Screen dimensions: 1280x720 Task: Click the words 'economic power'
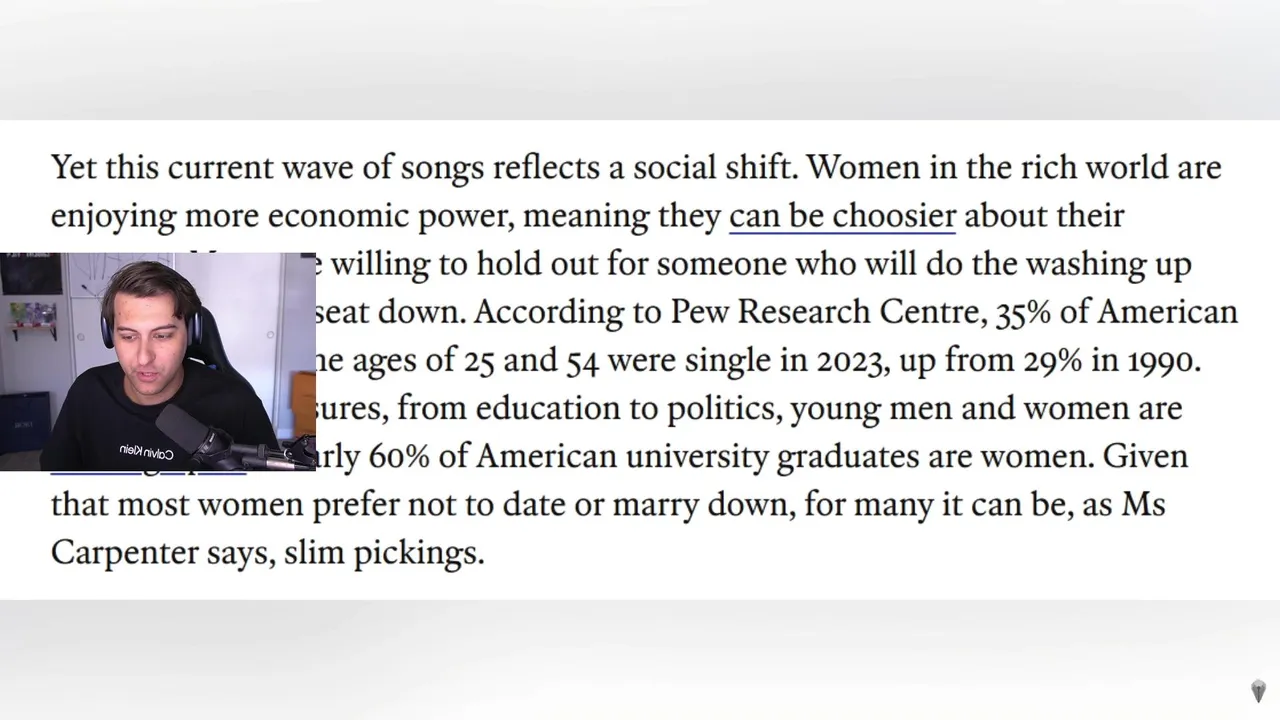[x=393, y=216]
